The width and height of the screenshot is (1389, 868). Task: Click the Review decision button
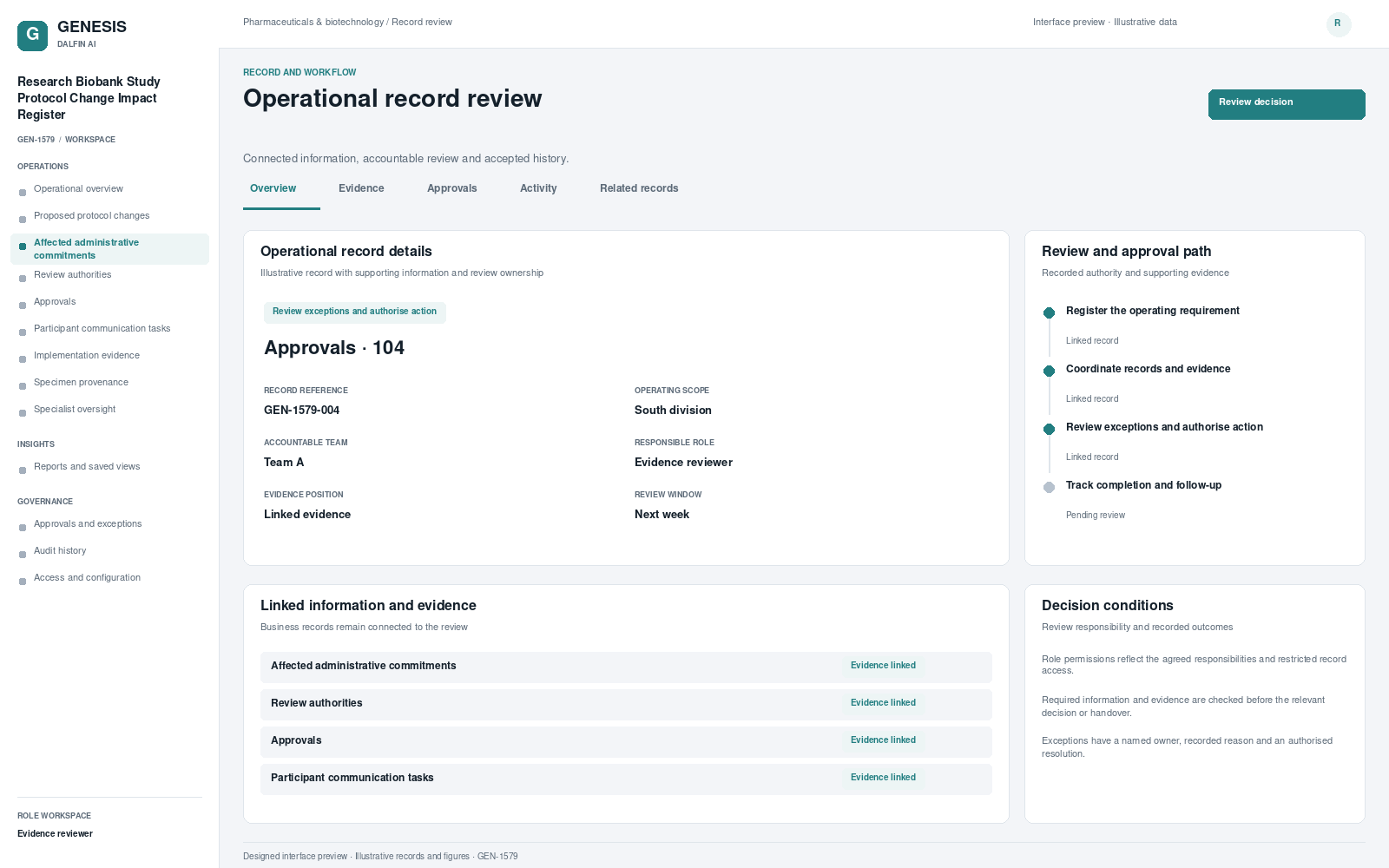tap(1287, 104)
